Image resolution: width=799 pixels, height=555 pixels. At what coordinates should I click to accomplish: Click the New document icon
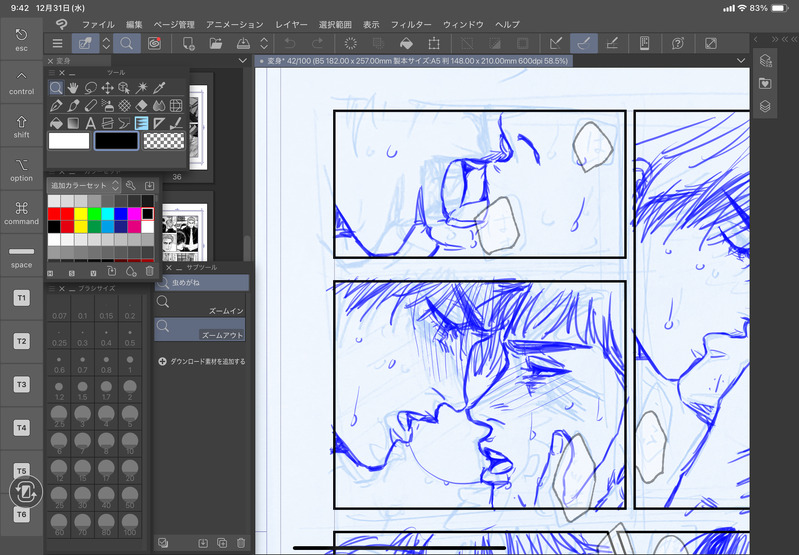pyautogui.click(x=188, y=43)
